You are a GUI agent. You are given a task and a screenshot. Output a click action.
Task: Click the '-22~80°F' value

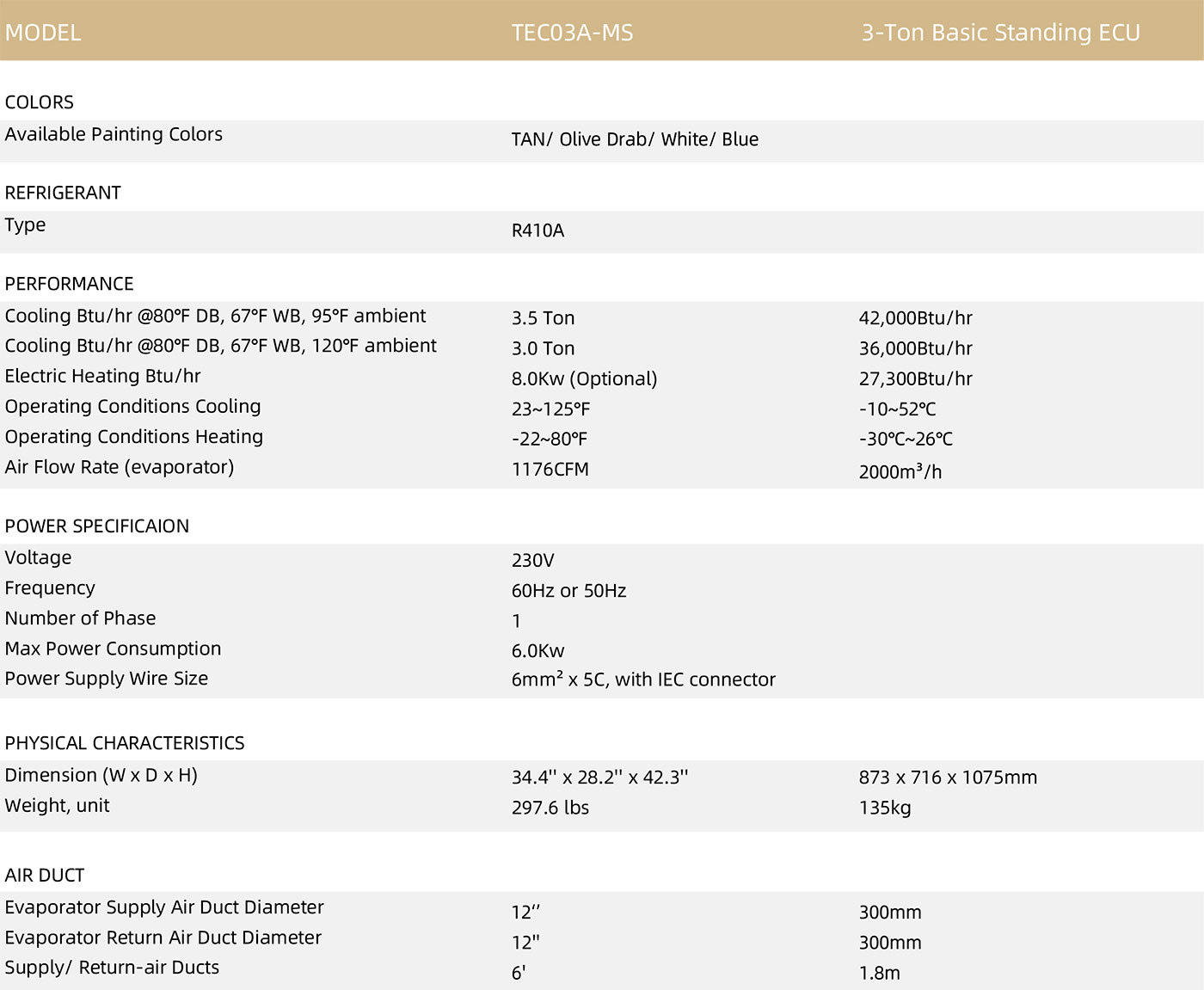click(x=549, y=440)
